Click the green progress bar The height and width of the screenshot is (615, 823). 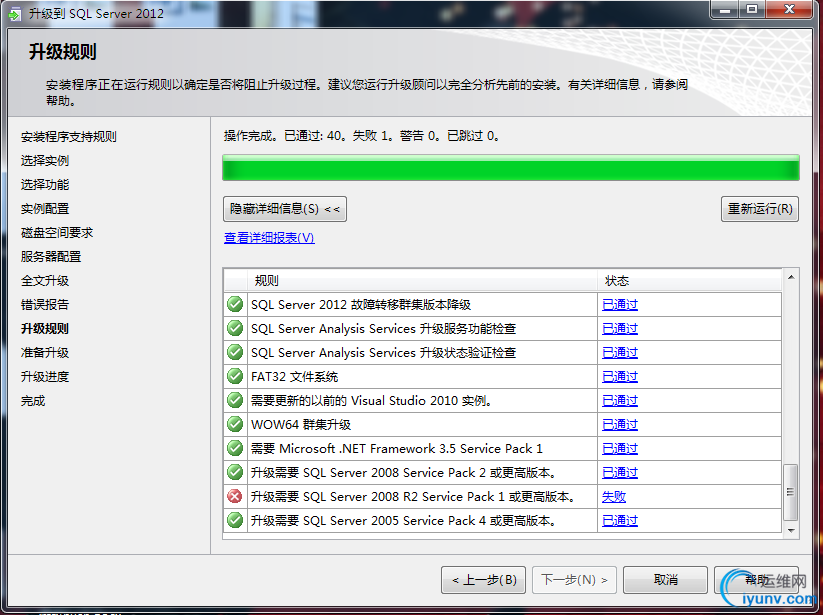pos(511,168)
